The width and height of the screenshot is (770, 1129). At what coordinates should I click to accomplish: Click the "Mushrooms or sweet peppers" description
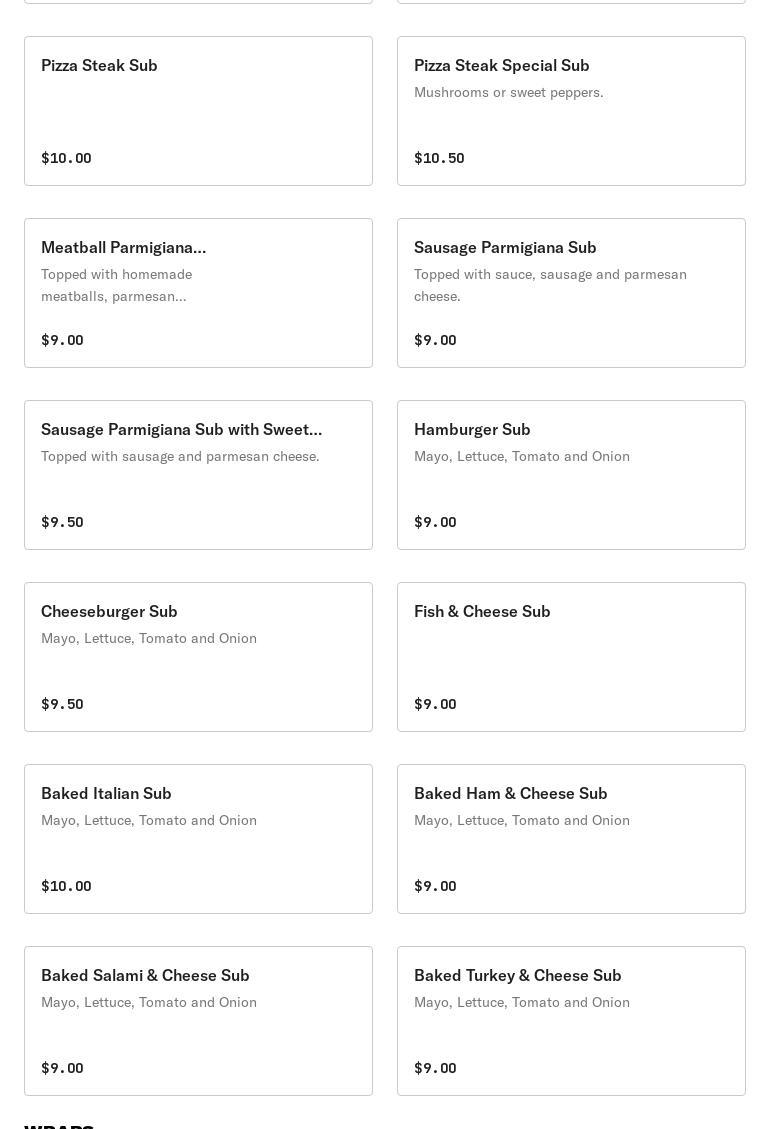[508, 92]
